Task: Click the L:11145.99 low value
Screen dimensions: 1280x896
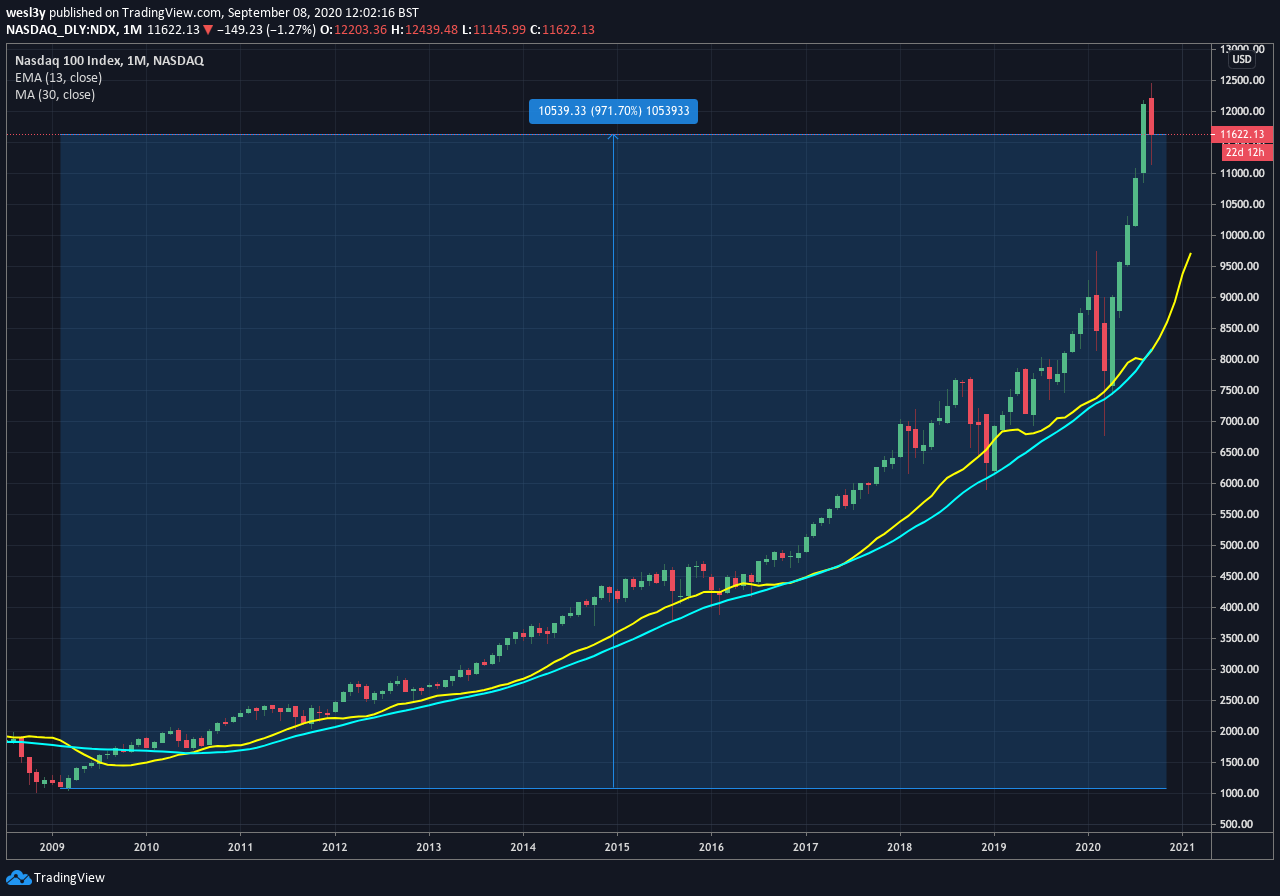Action: coord(495,30)
